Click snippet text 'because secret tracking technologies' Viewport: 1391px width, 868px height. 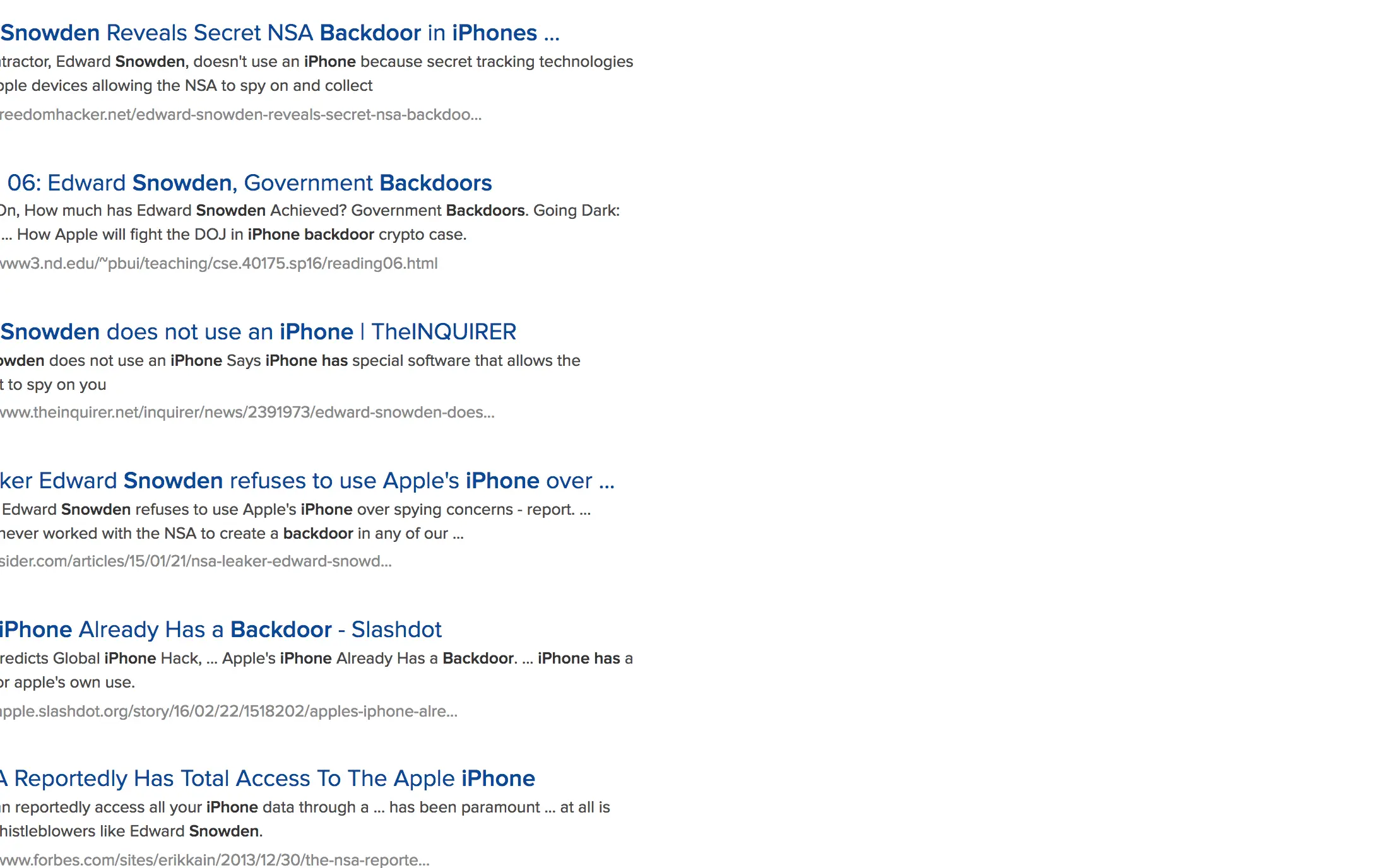tap(497, 62)
